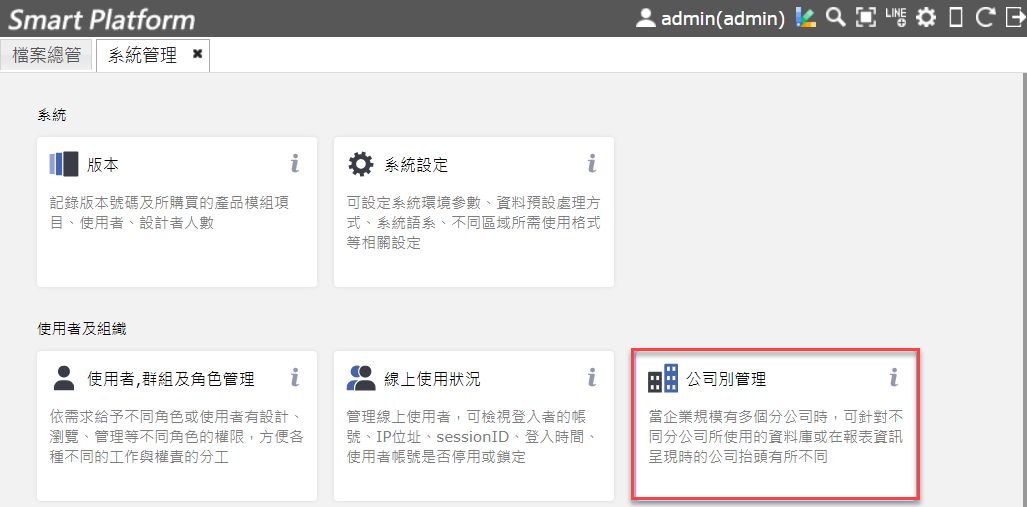Open the 版本 card
1027x507 pixels.
177,212
